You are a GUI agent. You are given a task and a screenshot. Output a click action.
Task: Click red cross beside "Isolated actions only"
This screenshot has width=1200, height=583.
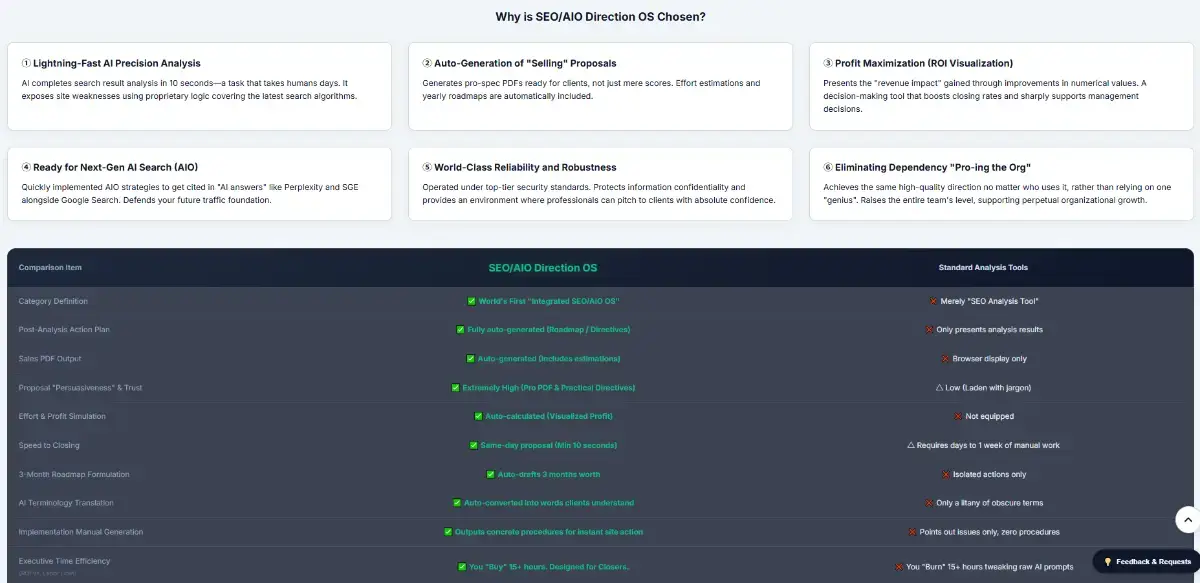[x=945, y=474]
